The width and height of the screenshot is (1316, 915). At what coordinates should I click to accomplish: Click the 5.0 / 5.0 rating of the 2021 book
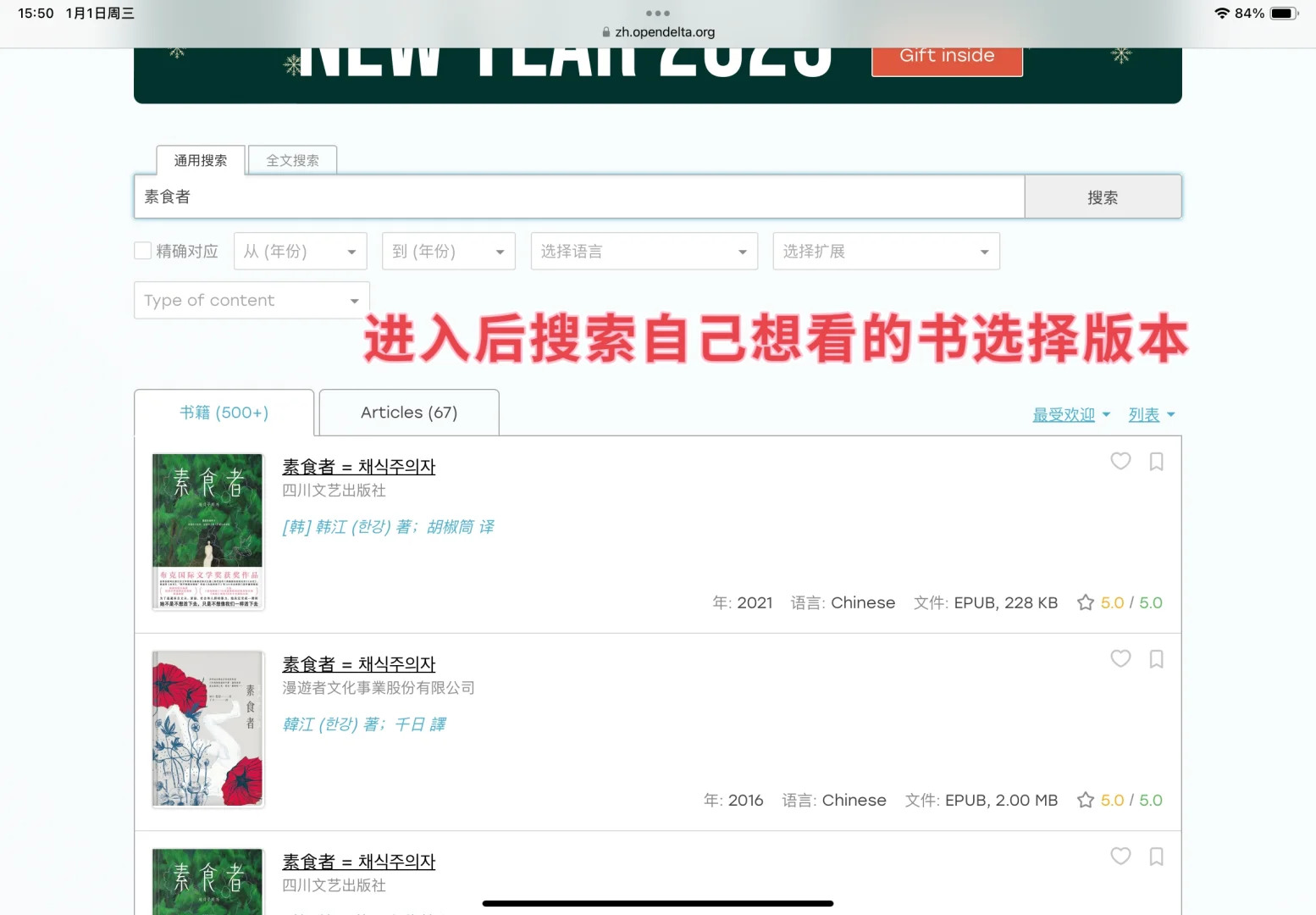coord(1131,602)
